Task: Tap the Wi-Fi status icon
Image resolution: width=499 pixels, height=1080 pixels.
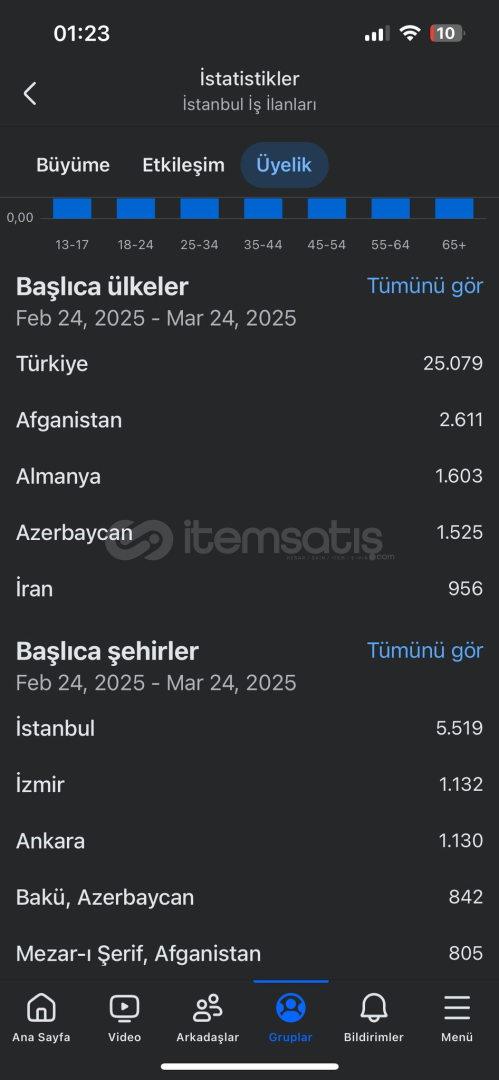Action: click(x=410, y=33)
